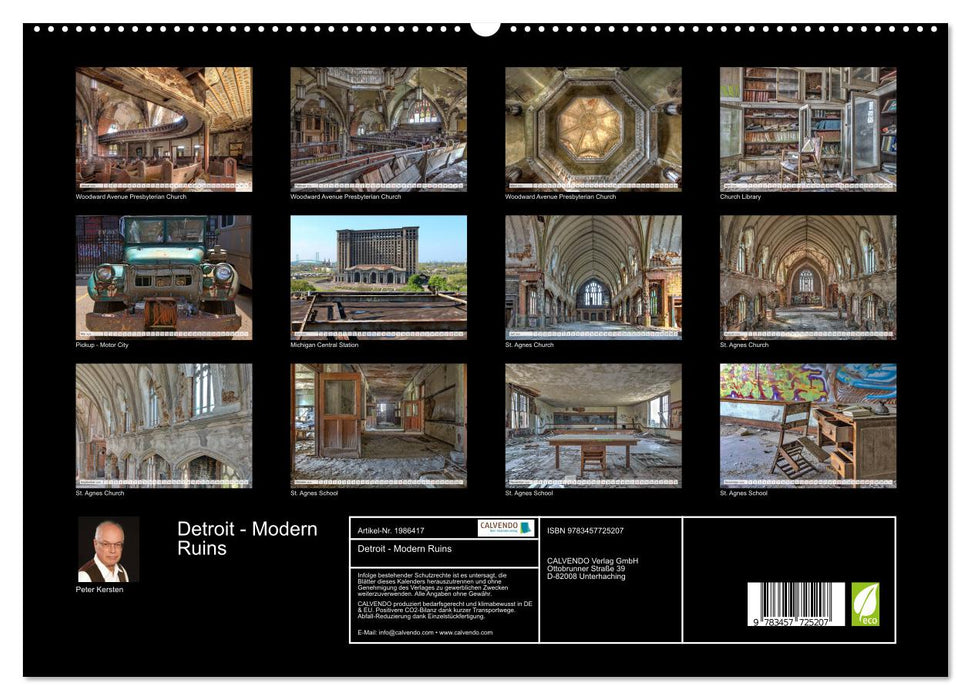
Task: Click the Church Library thumbnail
Action: [805, 128]
